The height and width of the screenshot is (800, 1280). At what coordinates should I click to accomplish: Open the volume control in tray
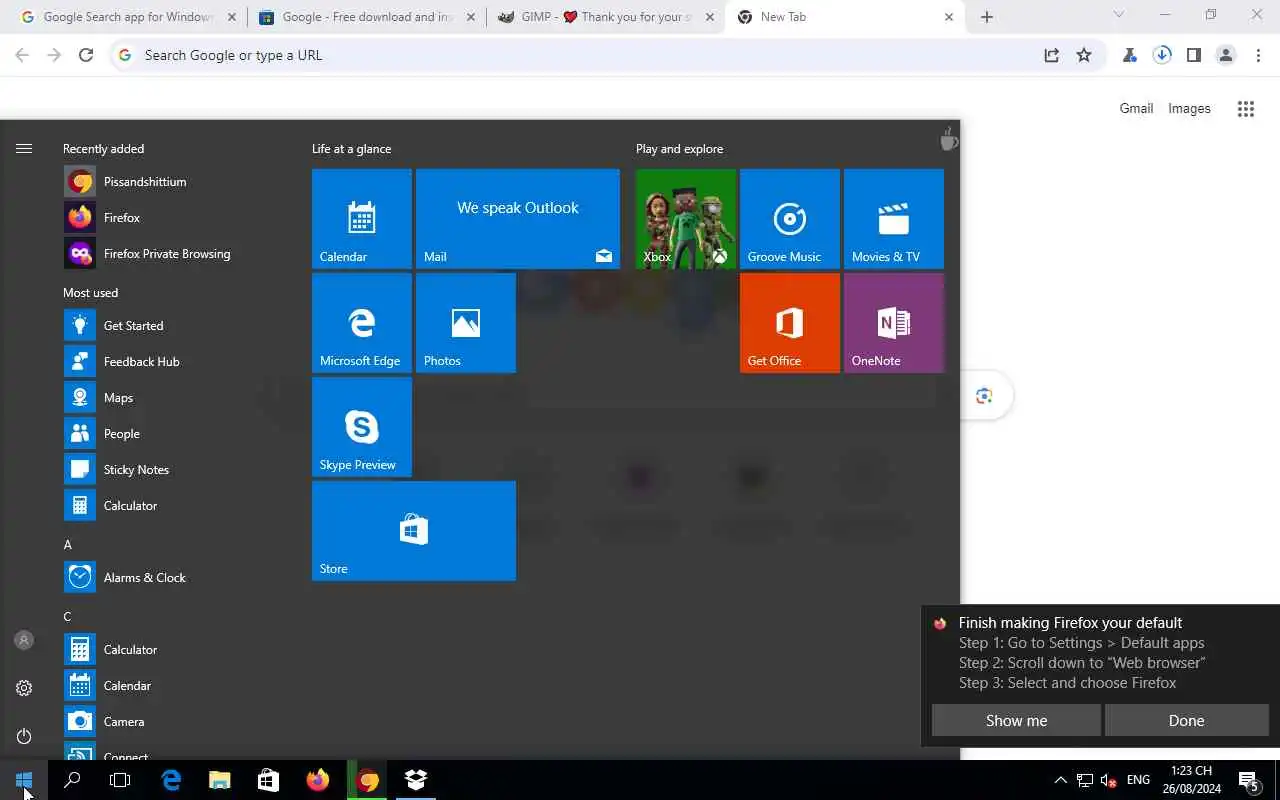[1108, 780]
